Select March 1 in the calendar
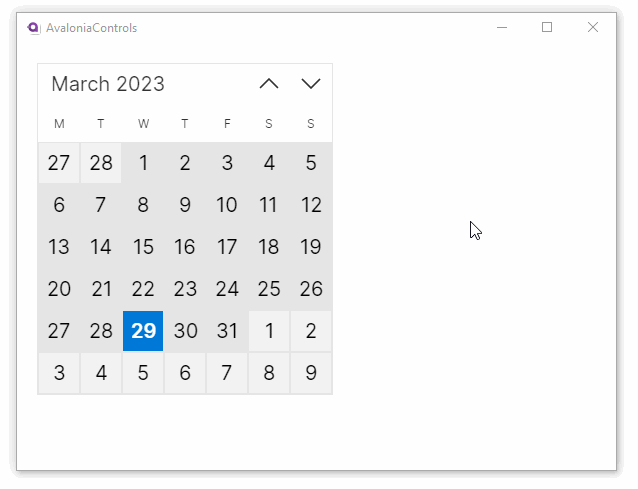The height and width of the screenshot is (489, 638). point(143,163)
